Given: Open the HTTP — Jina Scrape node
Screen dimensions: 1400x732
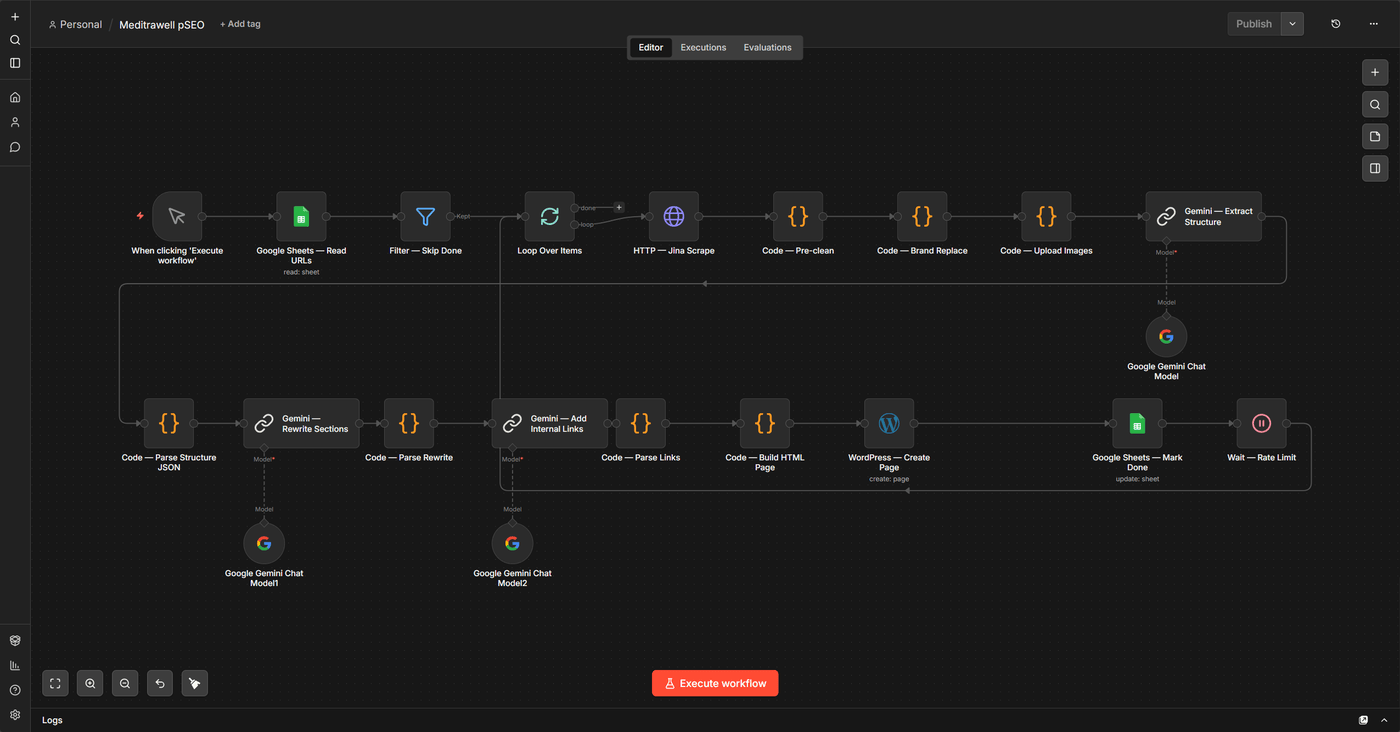Looking at the screenshot, I should pyautogui.click(x=674, y=216).
